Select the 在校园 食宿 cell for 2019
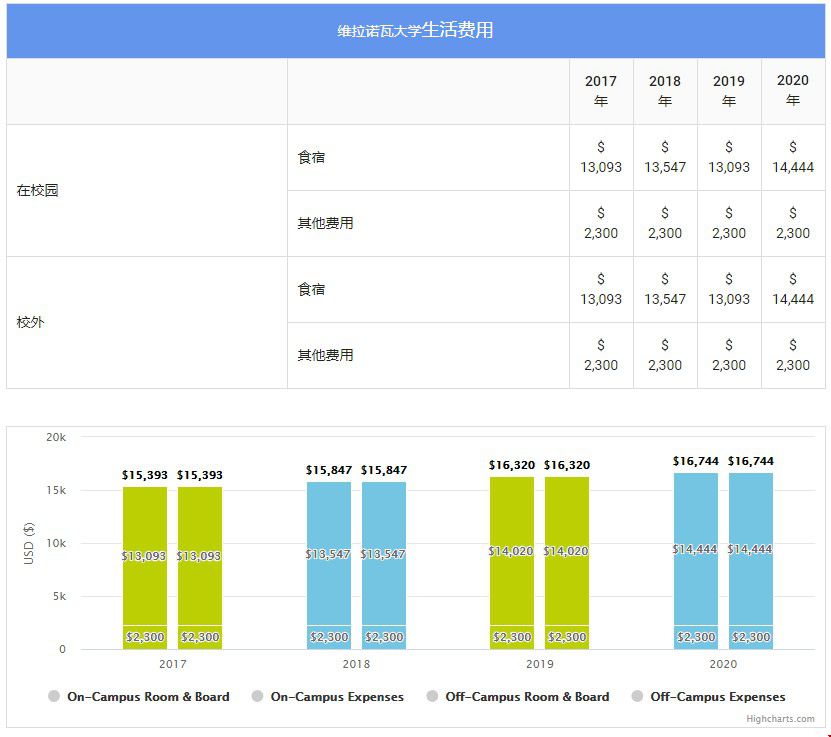The image size is (831, 737). point(729,157)
